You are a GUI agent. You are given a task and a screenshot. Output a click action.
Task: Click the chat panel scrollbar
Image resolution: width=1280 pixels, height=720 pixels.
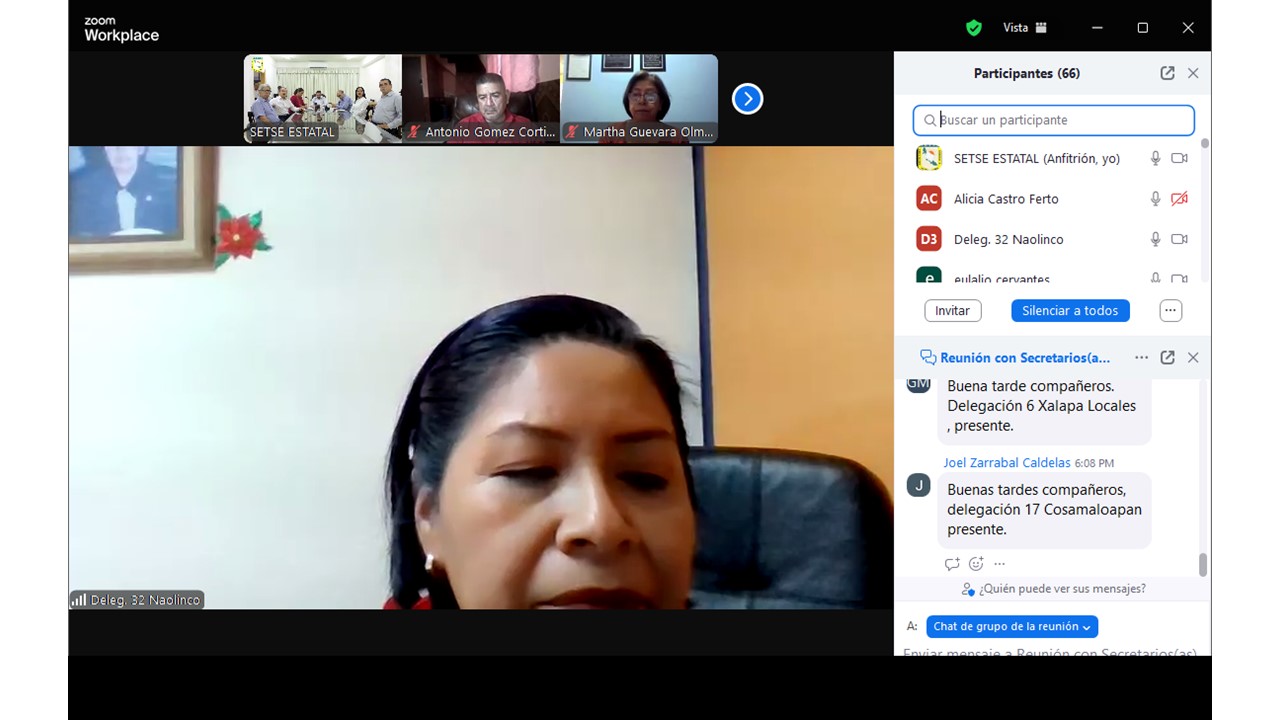(1202, 565)
